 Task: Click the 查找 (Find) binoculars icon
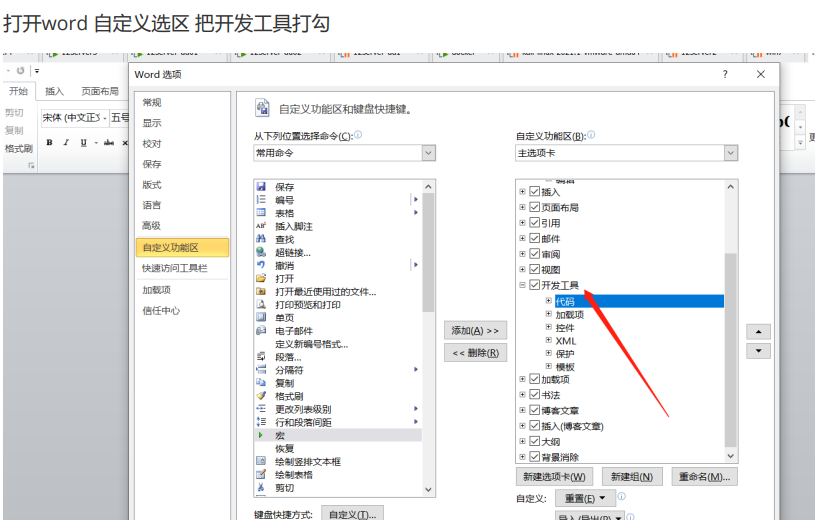[261, 239]
